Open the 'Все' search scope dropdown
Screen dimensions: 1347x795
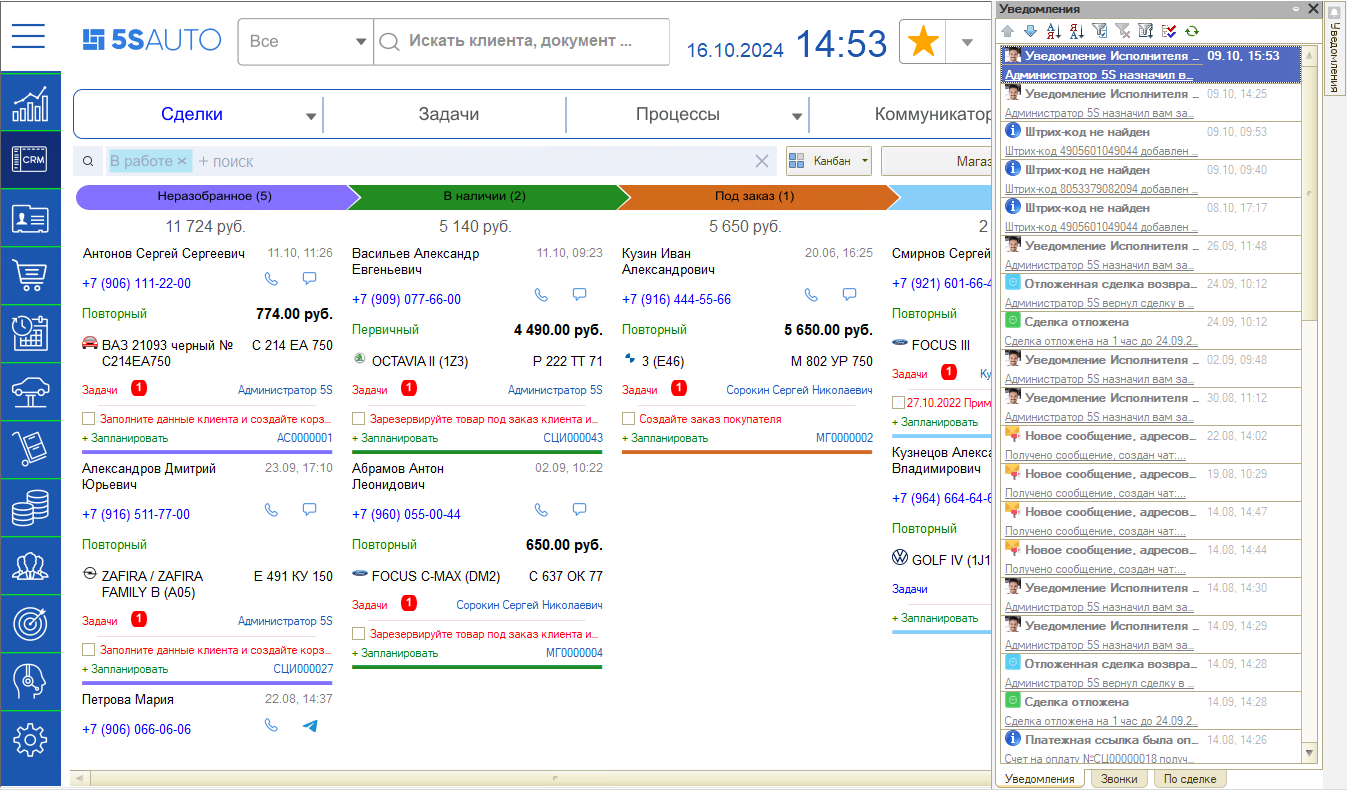[360, 42]
